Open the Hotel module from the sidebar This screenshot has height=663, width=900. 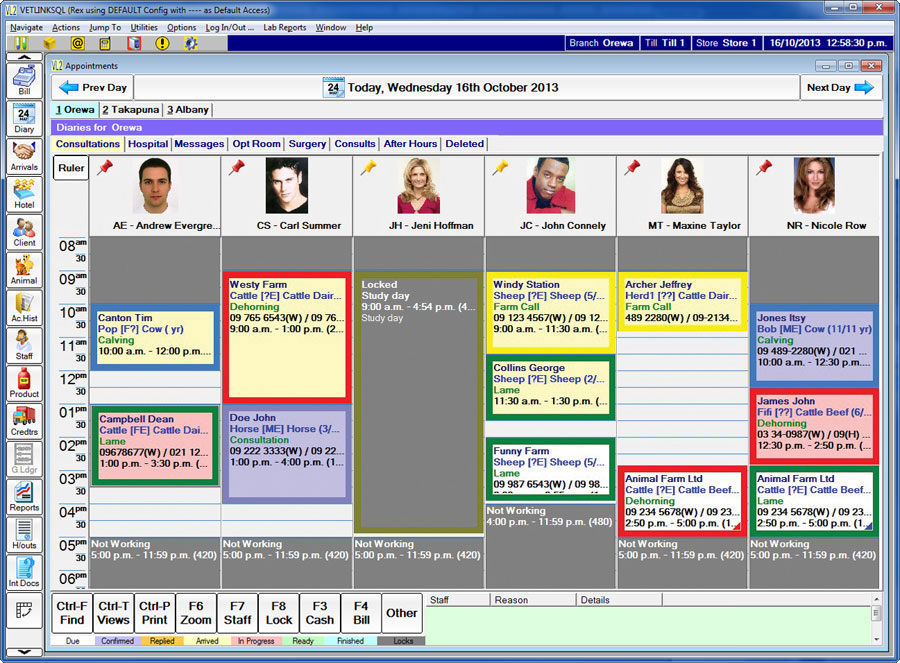coord(22,190)
